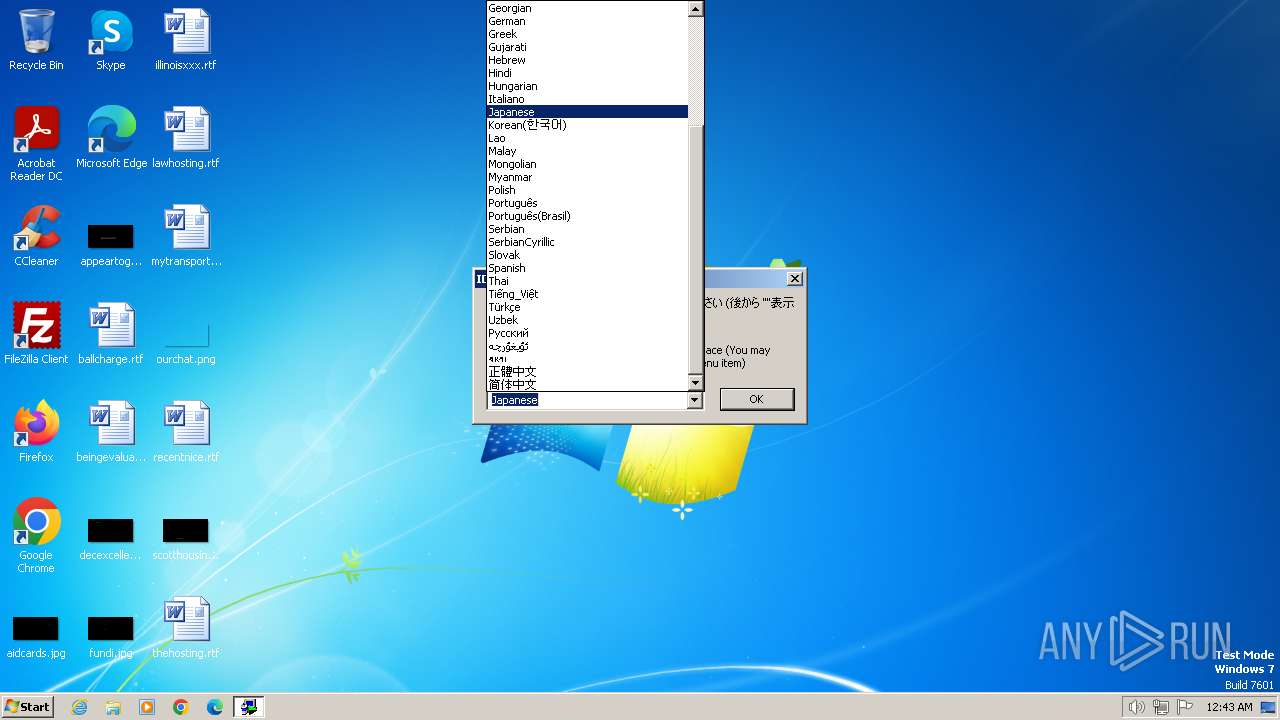Viewport: 1280px width, 720px height.
Task: Select the thehosting.rtf file icon
Action: coord(186,628)
